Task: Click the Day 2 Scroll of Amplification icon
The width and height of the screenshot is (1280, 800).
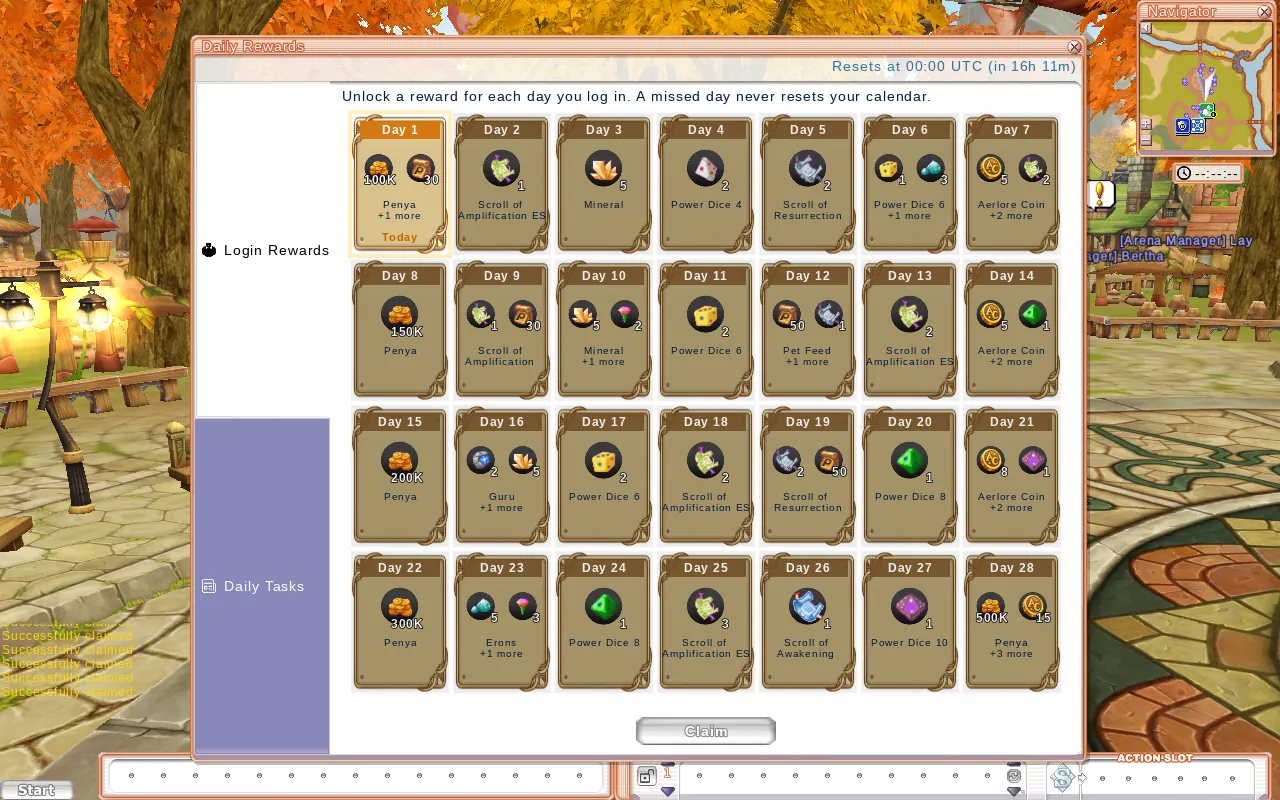Action: [501, 169]
